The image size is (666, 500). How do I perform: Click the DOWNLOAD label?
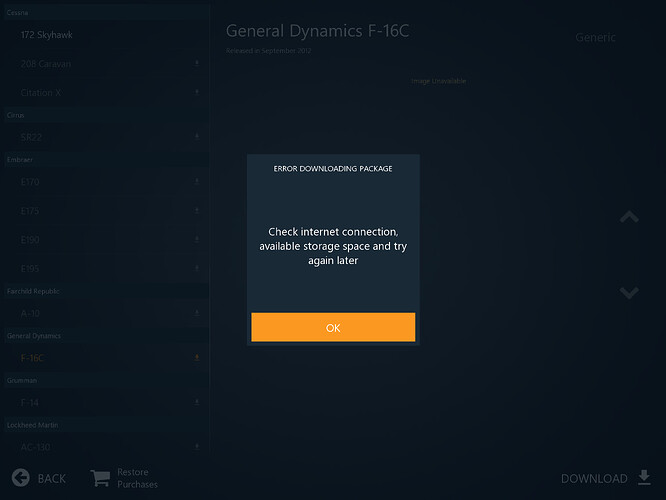point(594,479)
